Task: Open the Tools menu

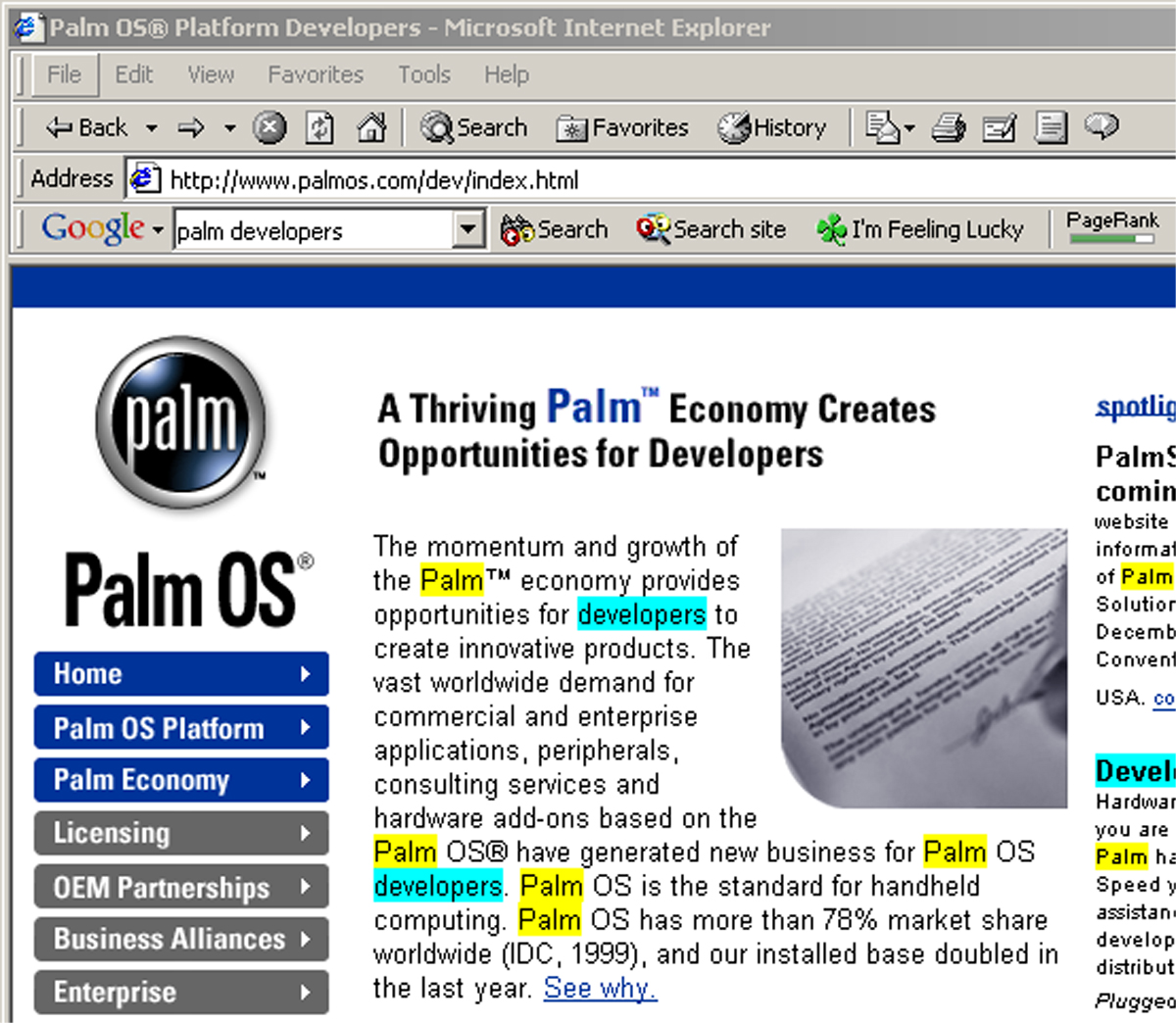Action: (x=423, y=74)
